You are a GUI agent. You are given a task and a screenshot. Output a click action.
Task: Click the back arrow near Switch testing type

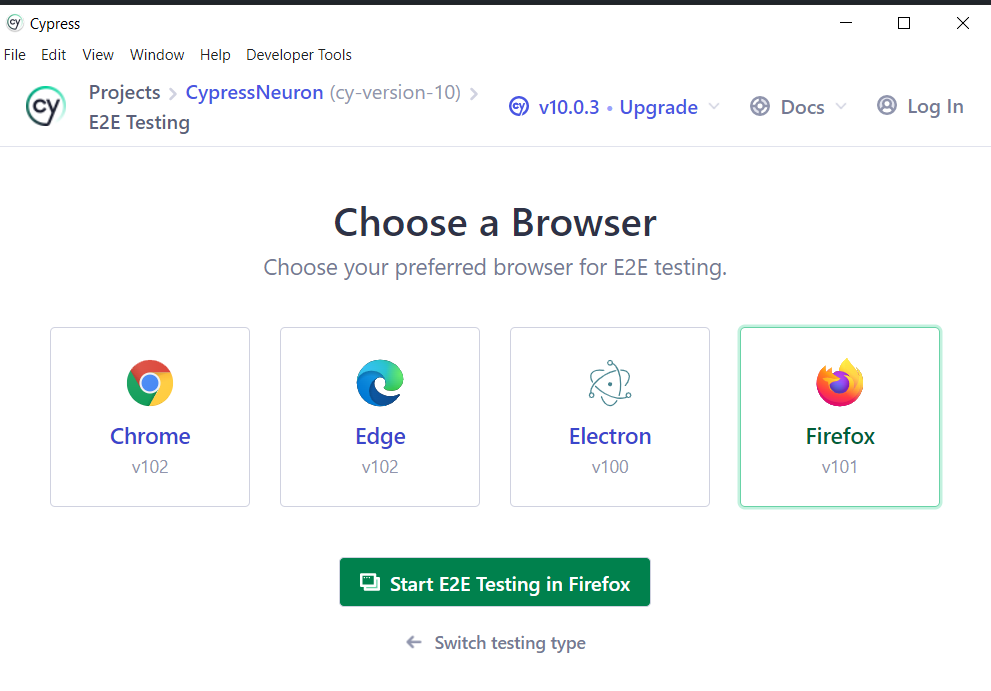pyautogui.click(x=414, y=643)
